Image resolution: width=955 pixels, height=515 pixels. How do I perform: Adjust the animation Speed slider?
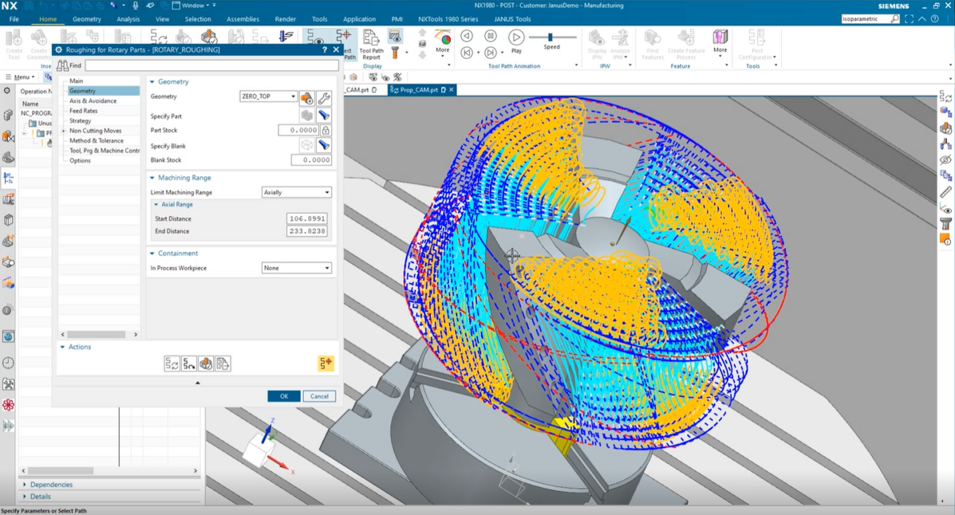(550, 37)
